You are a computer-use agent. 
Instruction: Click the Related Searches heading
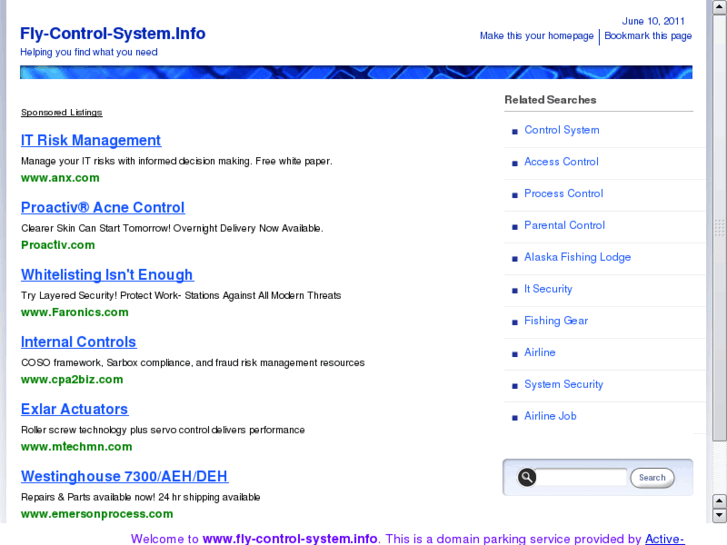click(x=550, y=100)
